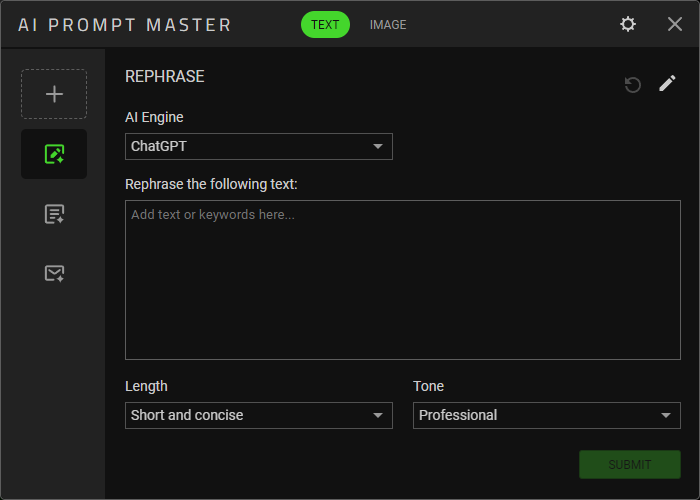Screen dimensions: 700x500
Task: Click the arrow beside Short and concise
Action: pyautogui.click(x=378, y=415)
